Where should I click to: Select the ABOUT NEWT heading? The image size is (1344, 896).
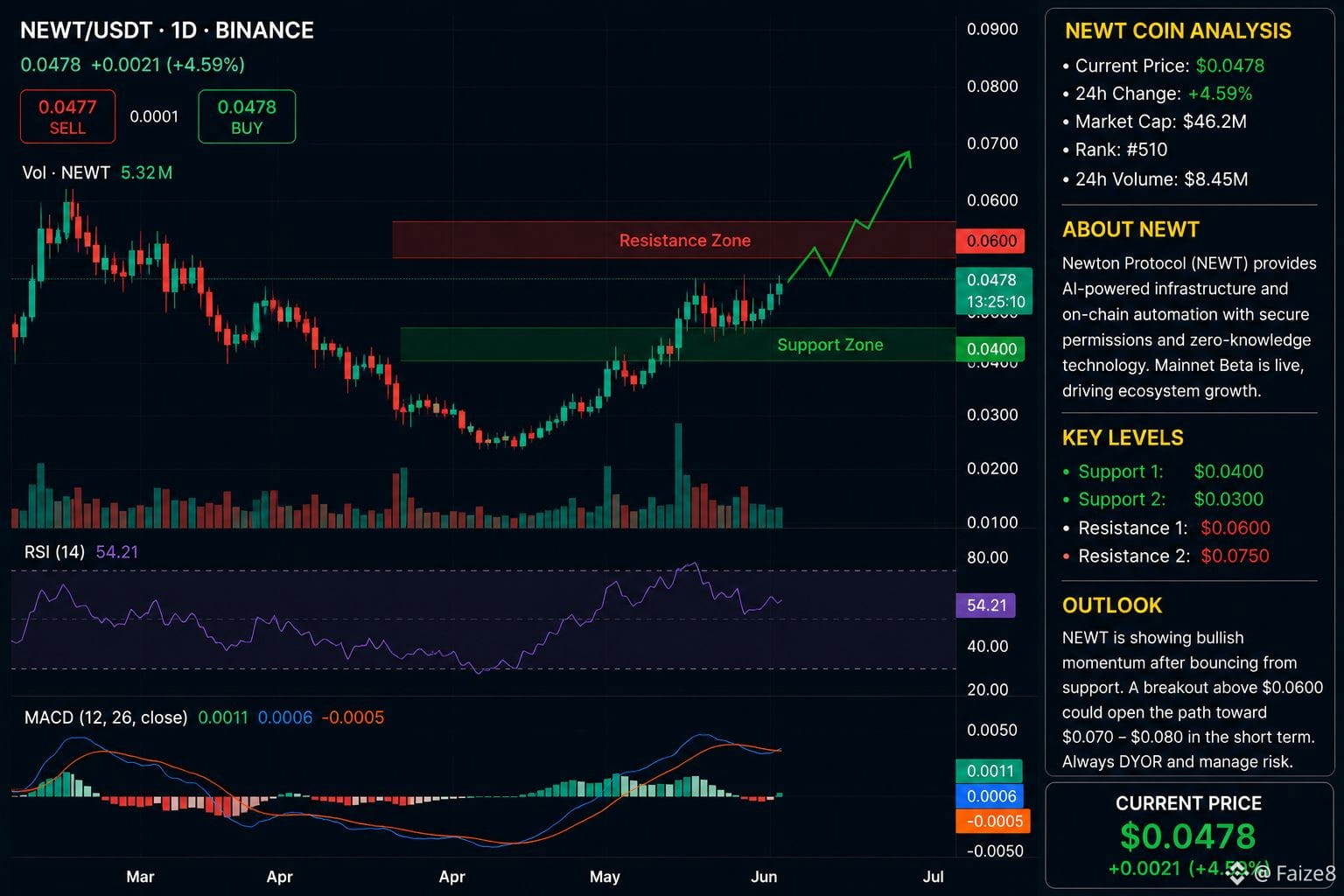1130,229
